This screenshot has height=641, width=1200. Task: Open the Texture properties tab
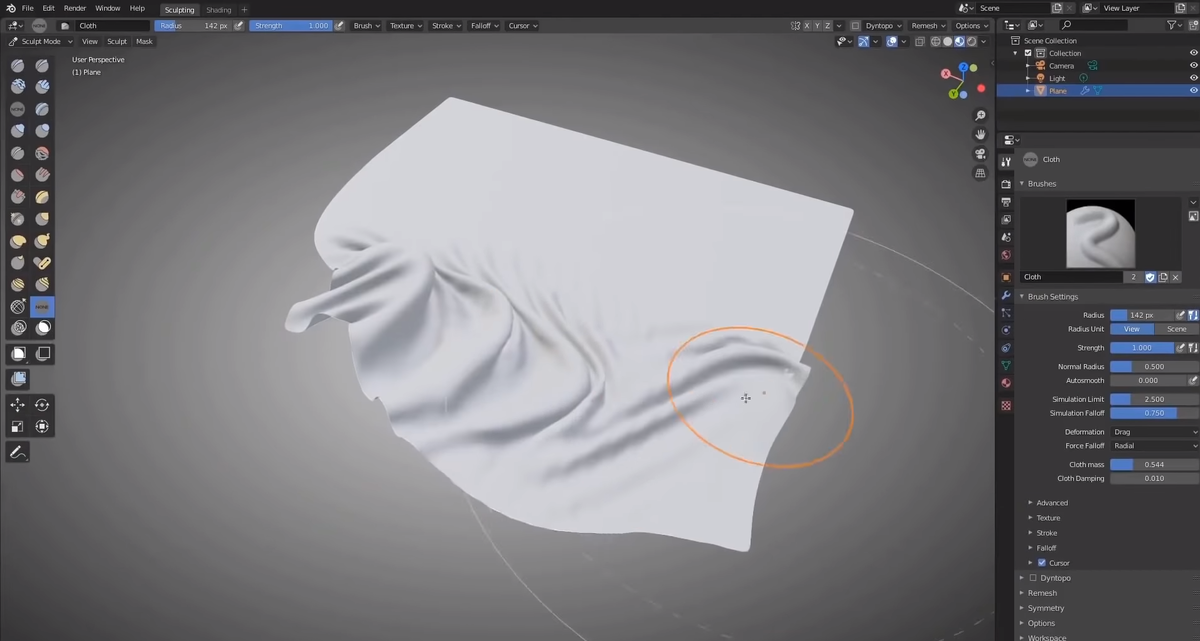coord(1006,406)
